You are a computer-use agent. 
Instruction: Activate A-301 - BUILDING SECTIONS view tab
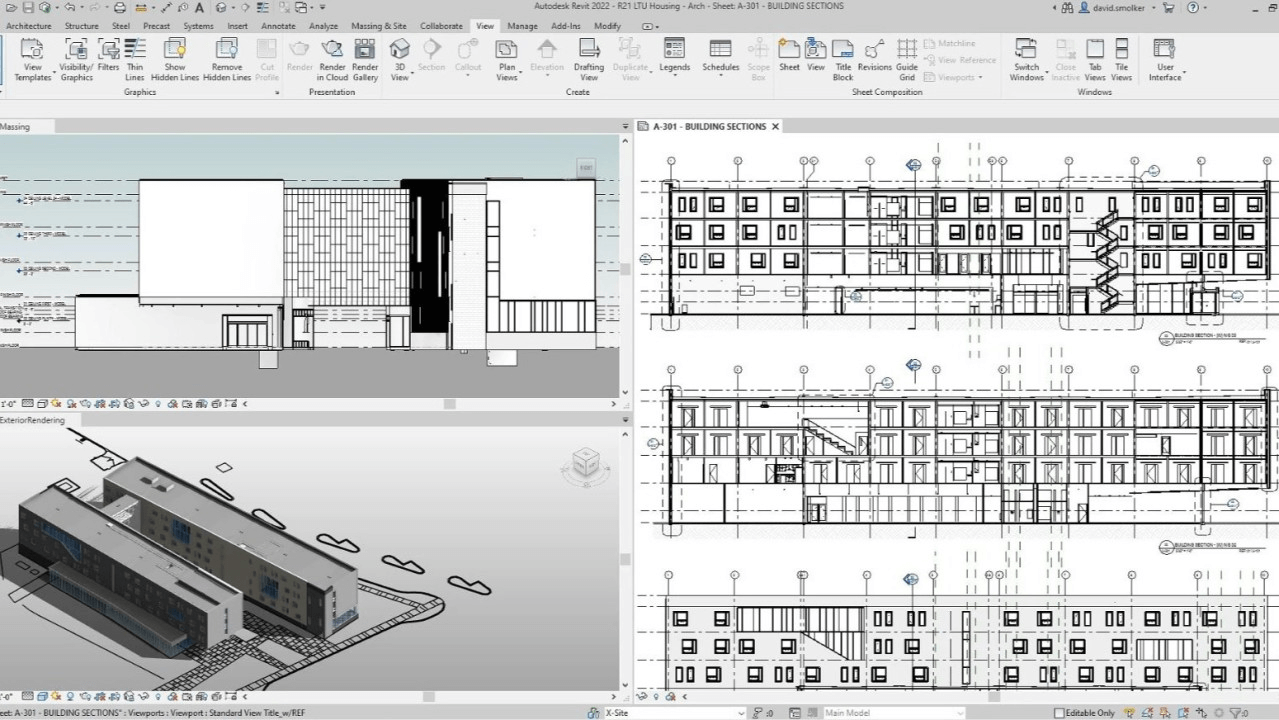pos(709,127)
